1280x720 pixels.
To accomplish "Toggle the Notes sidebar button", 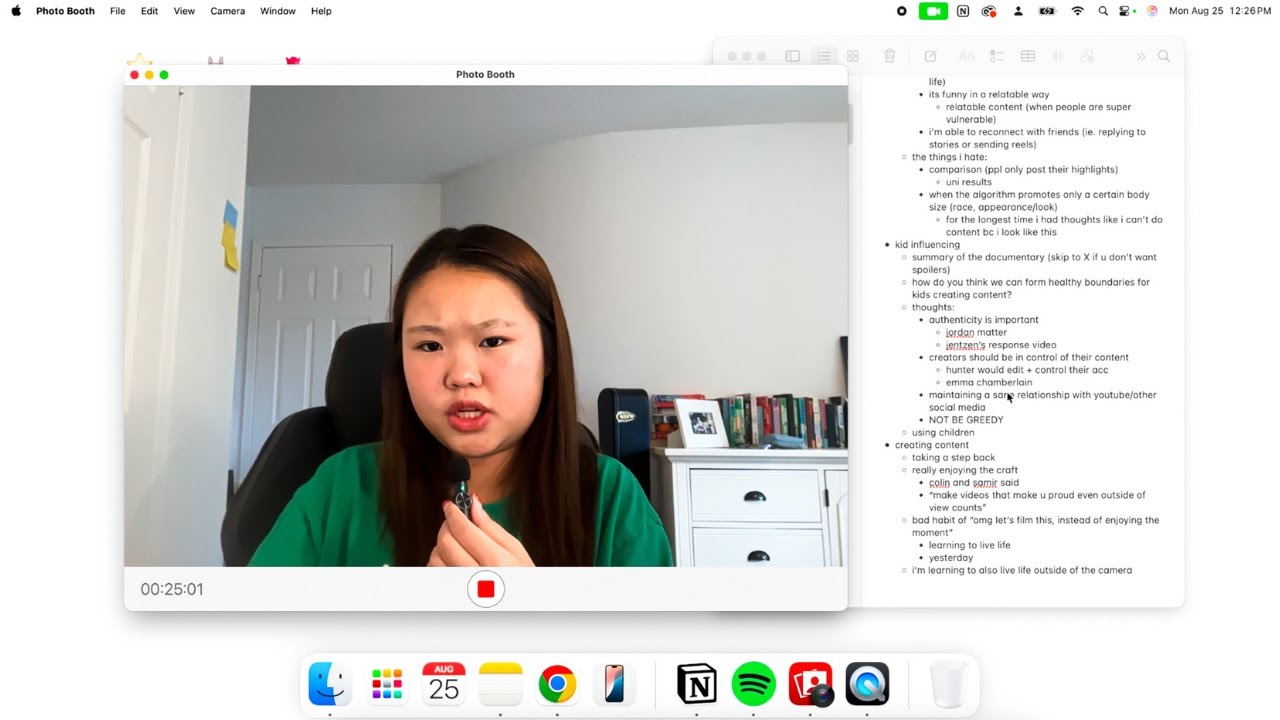I will 792,57.
